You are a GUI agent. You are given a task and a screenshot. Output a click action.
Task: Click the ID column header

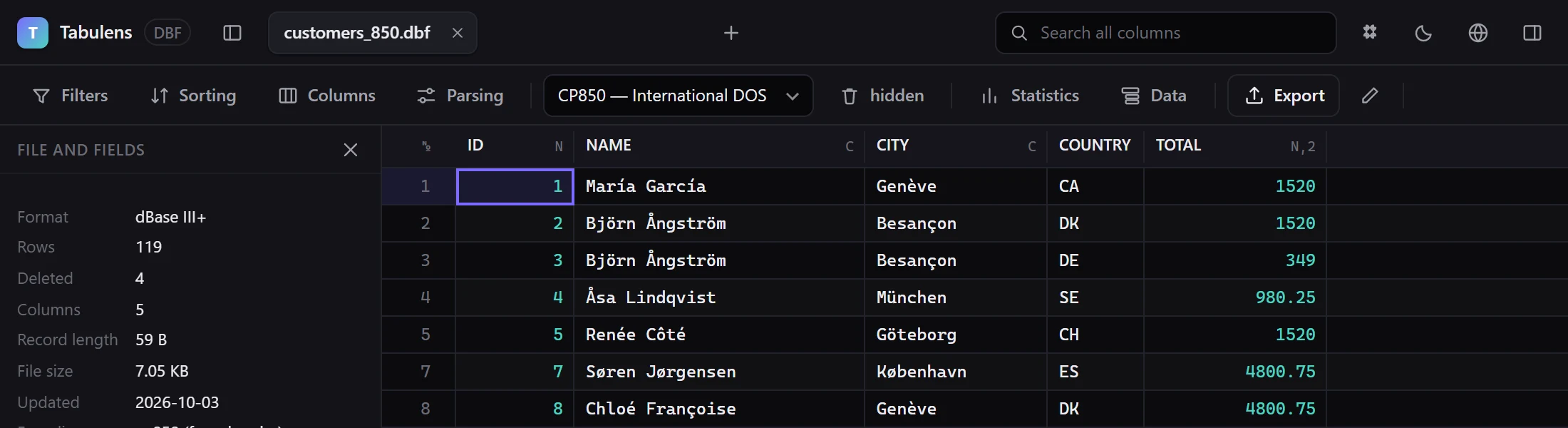515,146
